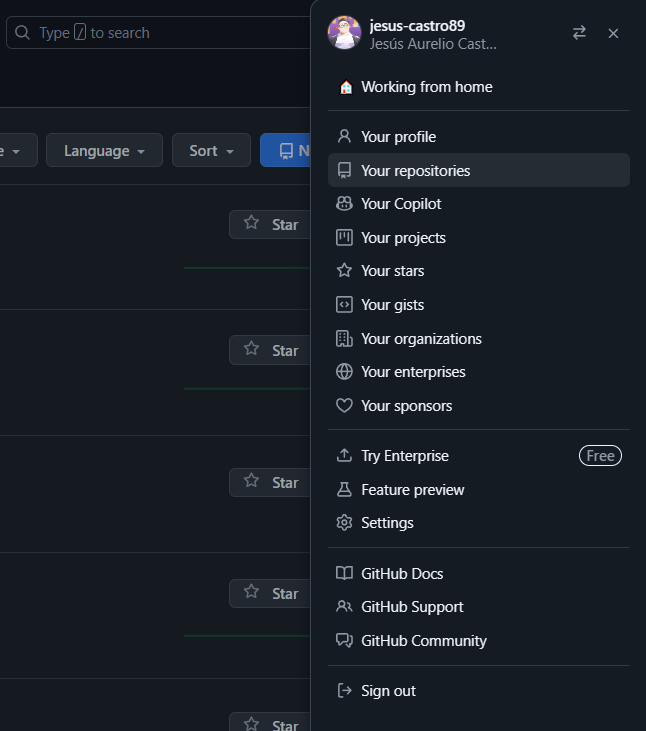Viewport: 646px width, 731px height.
Task: Click the blue New repository button
Action: [285, 150]
